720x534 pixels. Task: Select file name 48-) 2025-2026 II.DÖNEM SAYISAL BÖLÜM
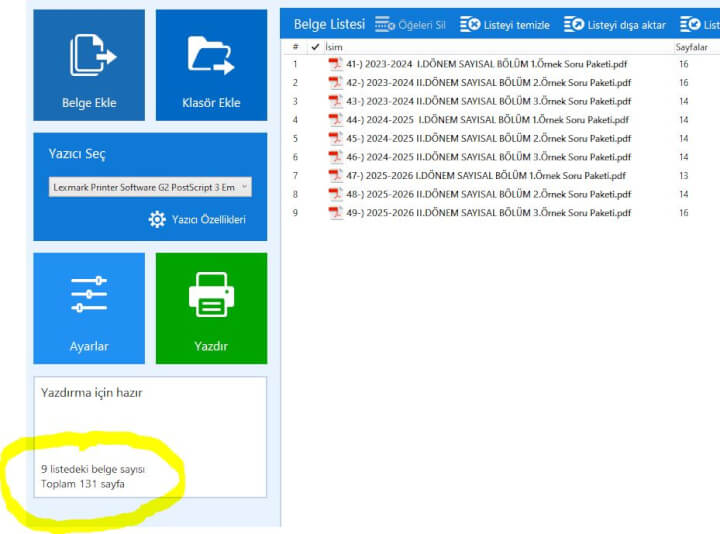point(489,194)
